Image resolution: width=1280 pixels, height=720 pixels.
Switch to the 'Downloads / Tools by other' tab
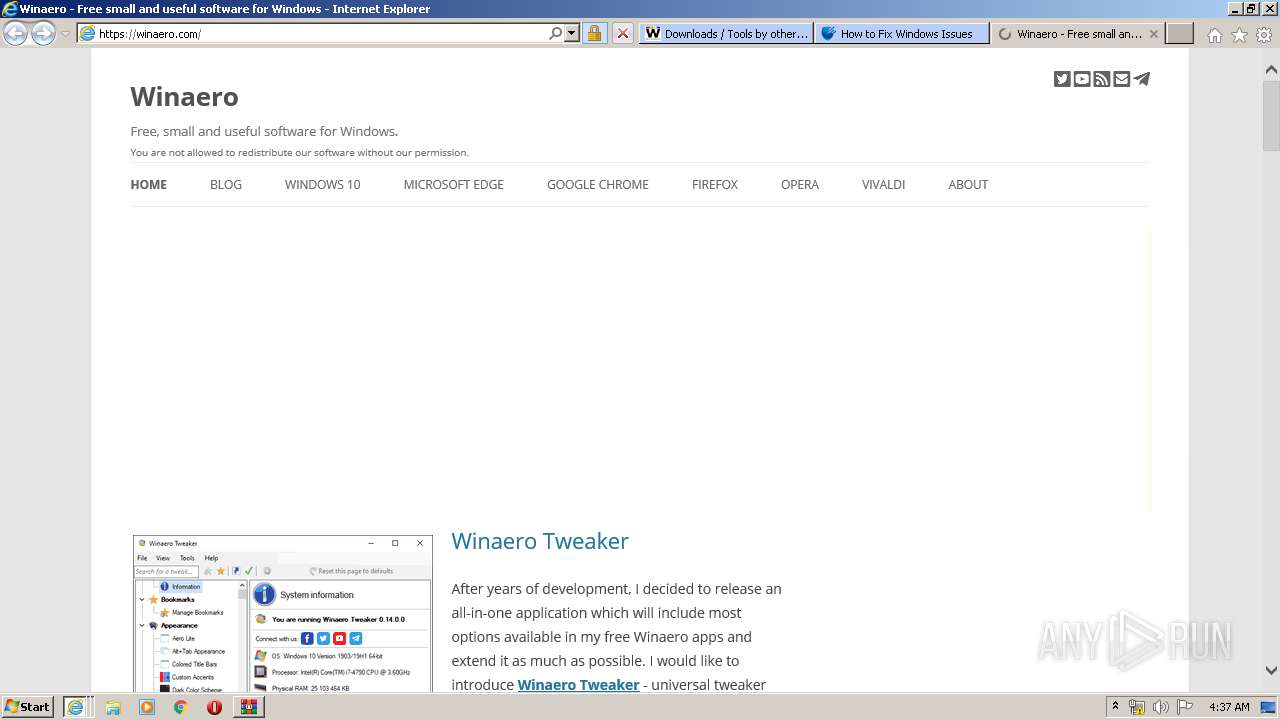[726, 33]
